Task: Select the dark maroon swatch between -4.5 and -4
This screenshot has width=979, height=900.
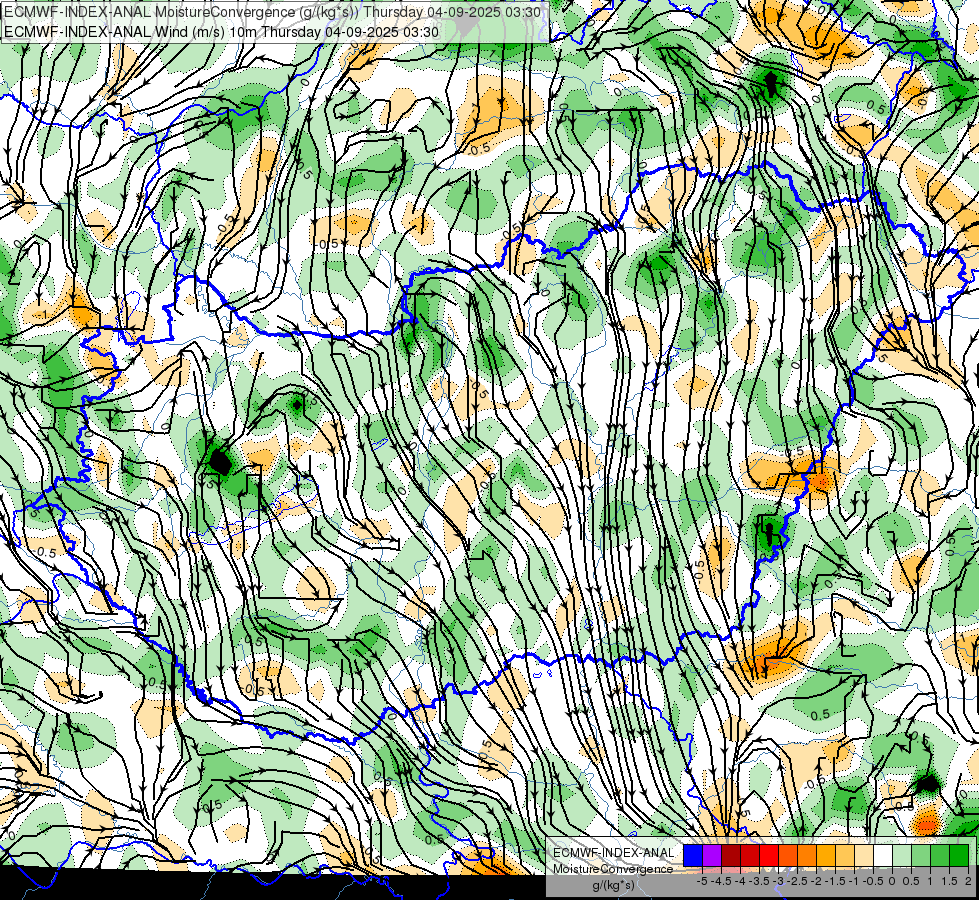Action: coord(731,855)
